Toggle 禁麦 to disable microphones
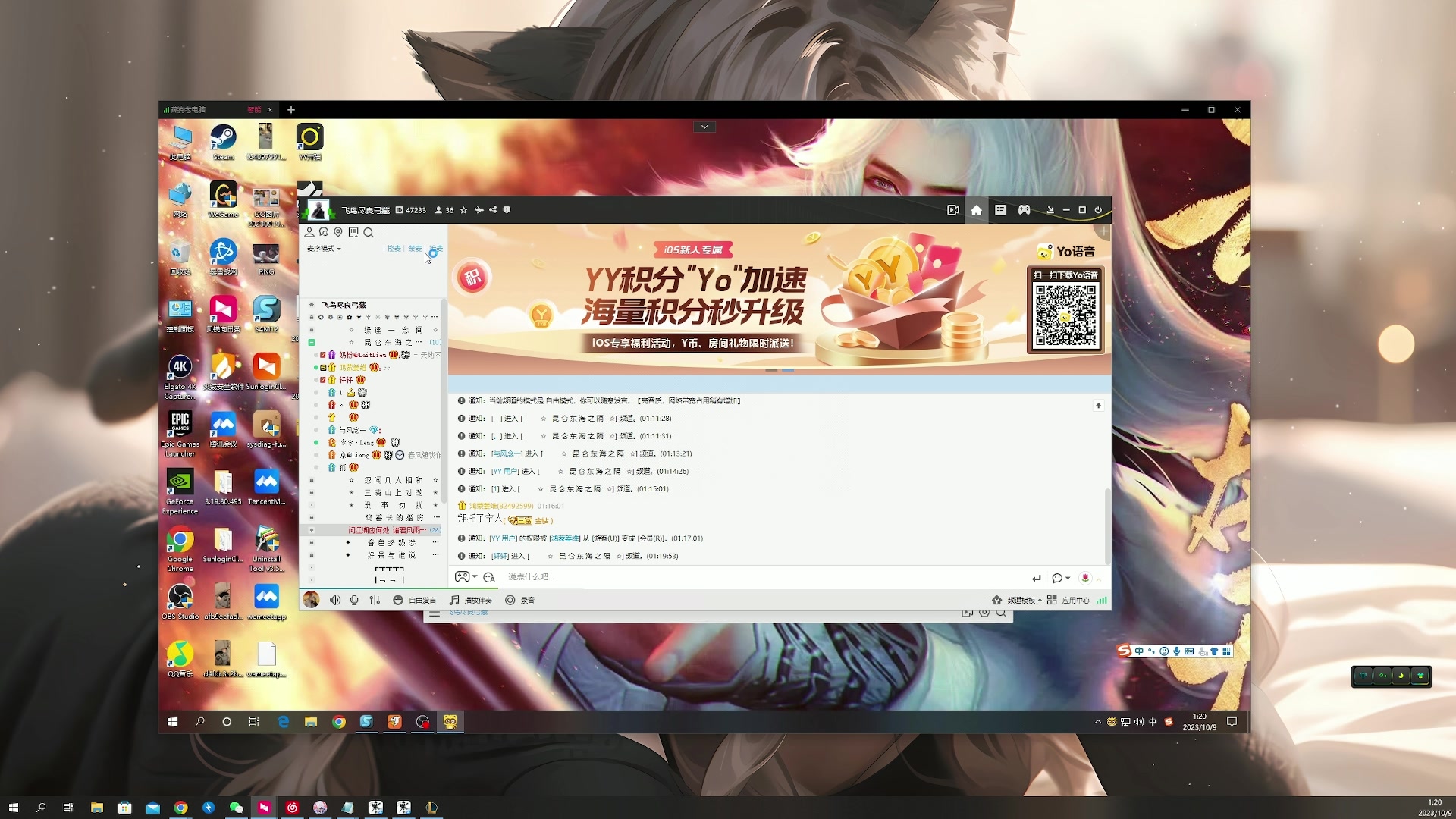Screen dimensions: 1456x819 414,248
